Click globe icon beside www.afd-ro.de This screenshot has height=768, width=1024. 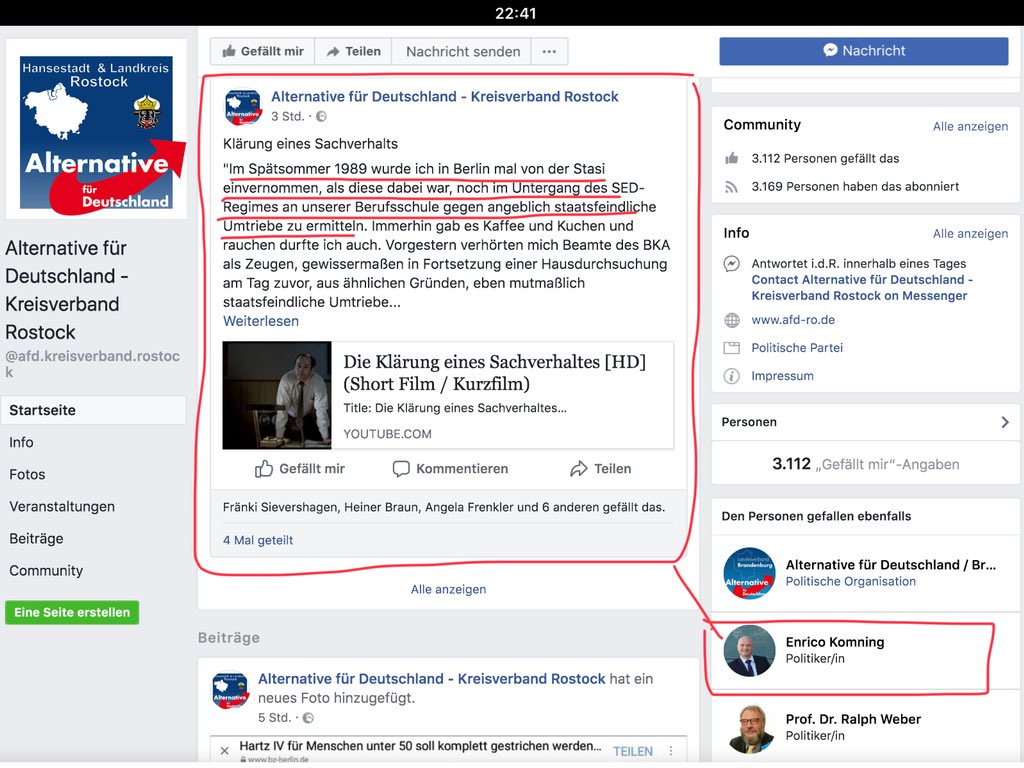point(731,320)
